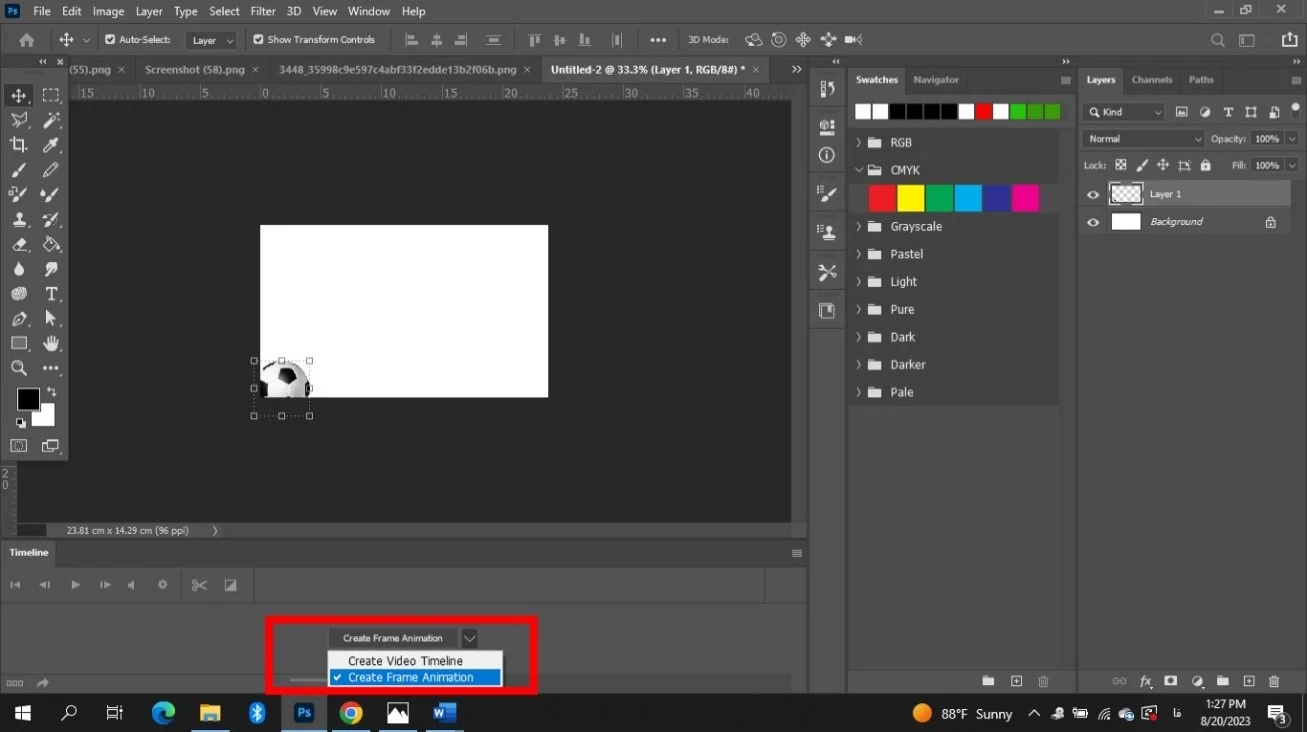This screenshot has width=1307, height=732.
Task: Expand the Grayscale swatch group
Action: pos(858,227)
